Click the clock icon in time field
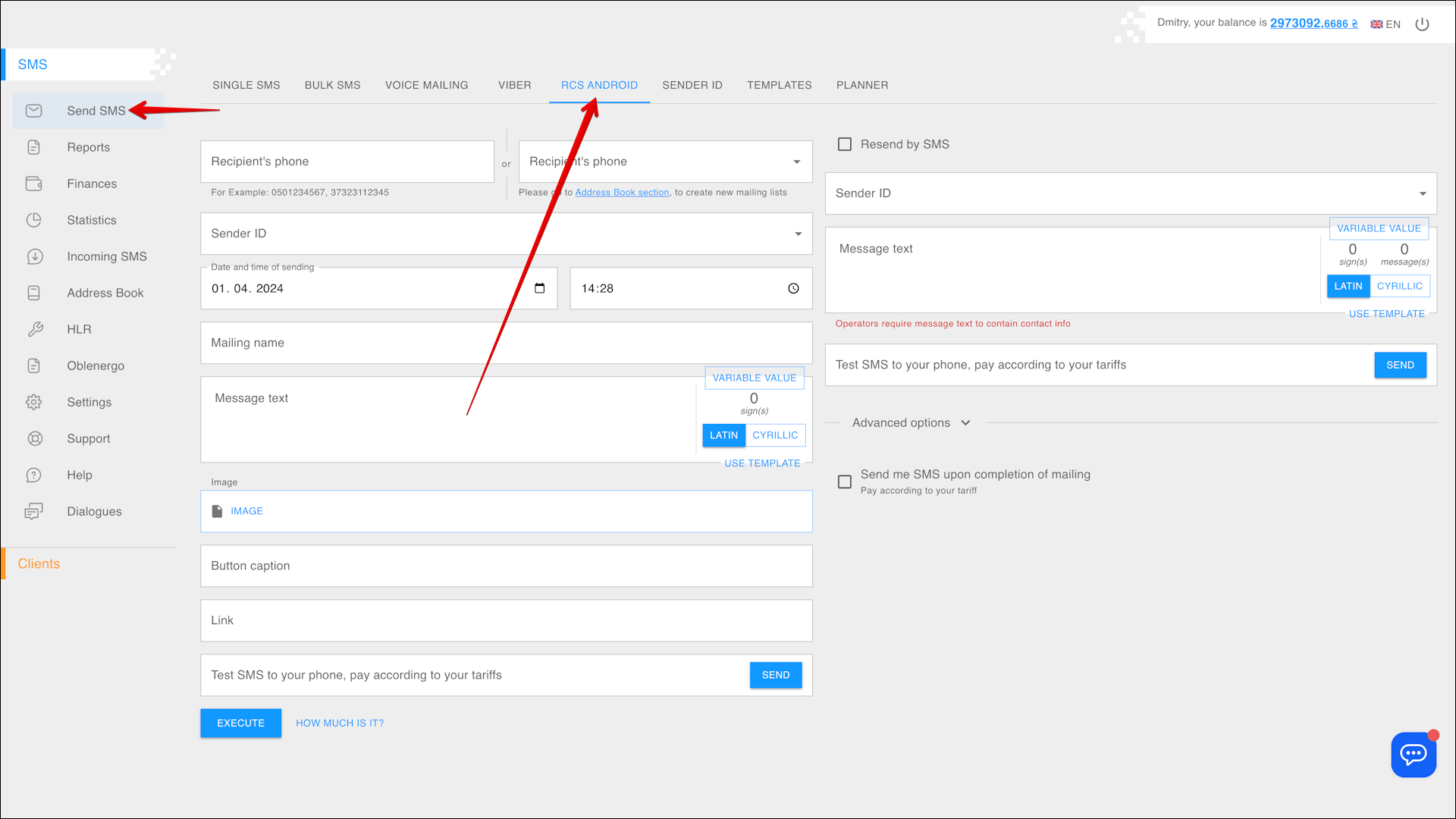Screen dimensions: 1456x819 (793, 288)
